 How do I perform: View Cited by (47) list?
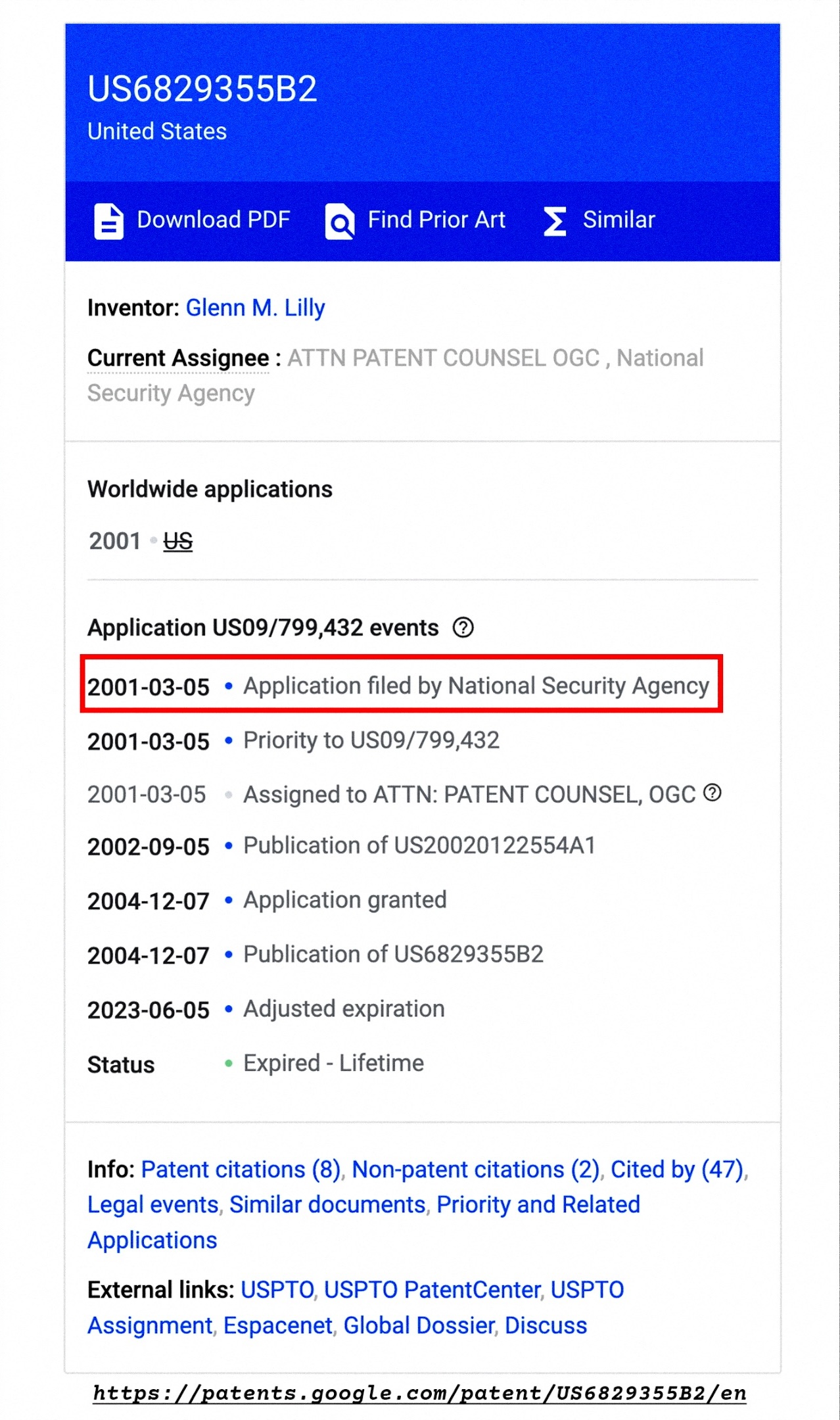pos(677,1170)
